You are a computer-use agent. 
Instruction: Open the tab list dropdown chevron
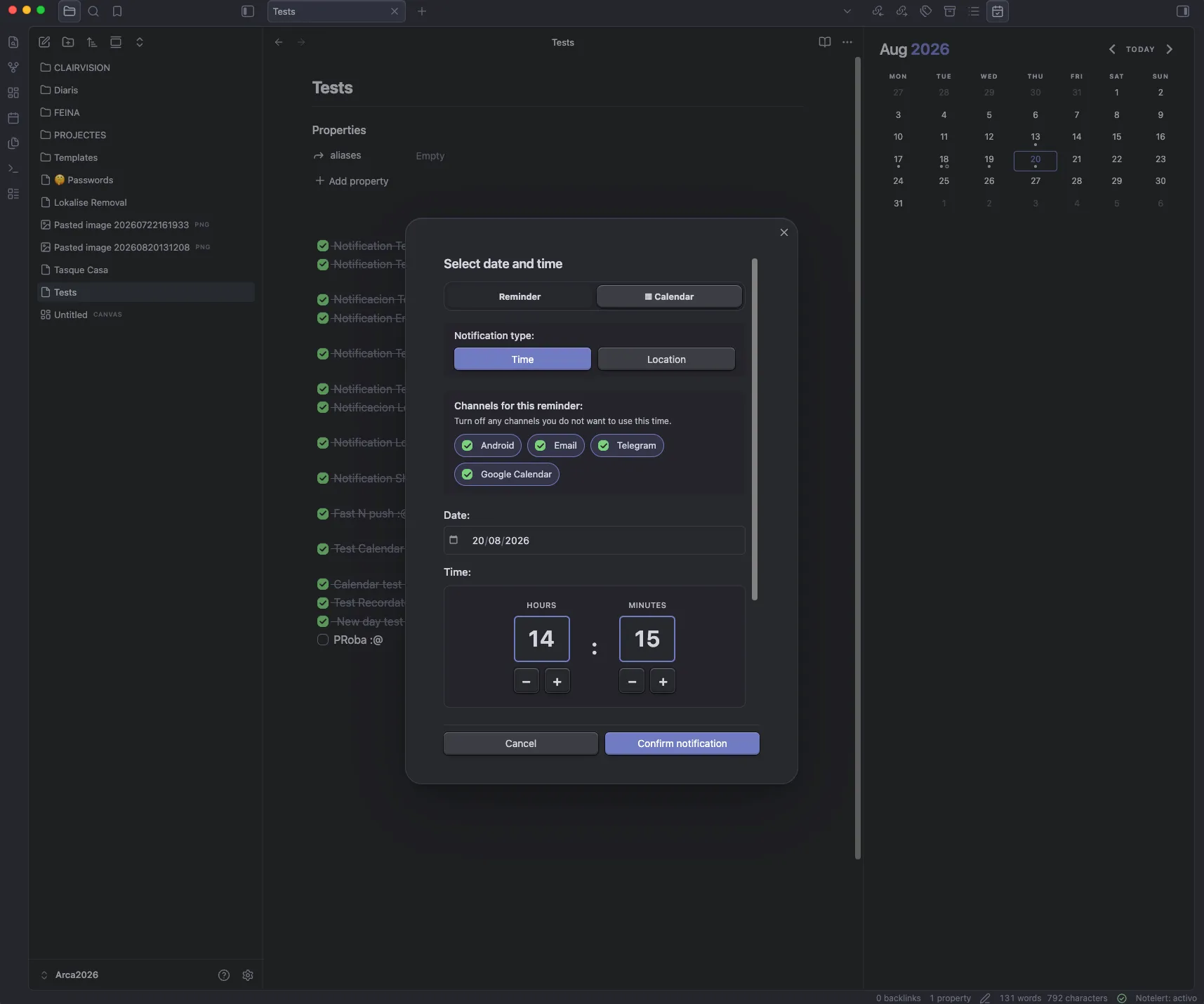[x=847, y=11]
